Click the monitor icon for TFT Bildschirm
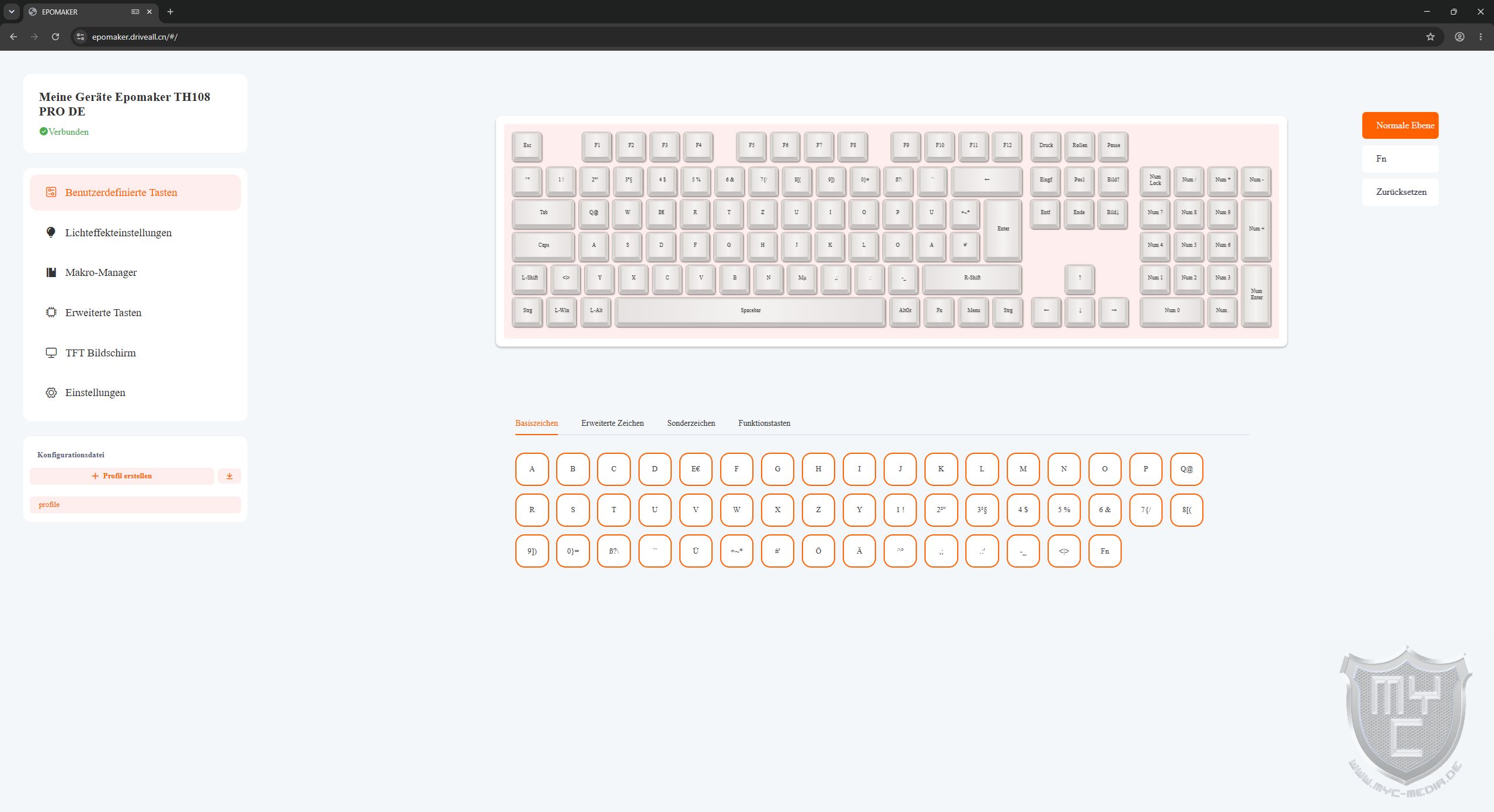The height and width of the screenshot is (812, 1494). tap(51, 352)
